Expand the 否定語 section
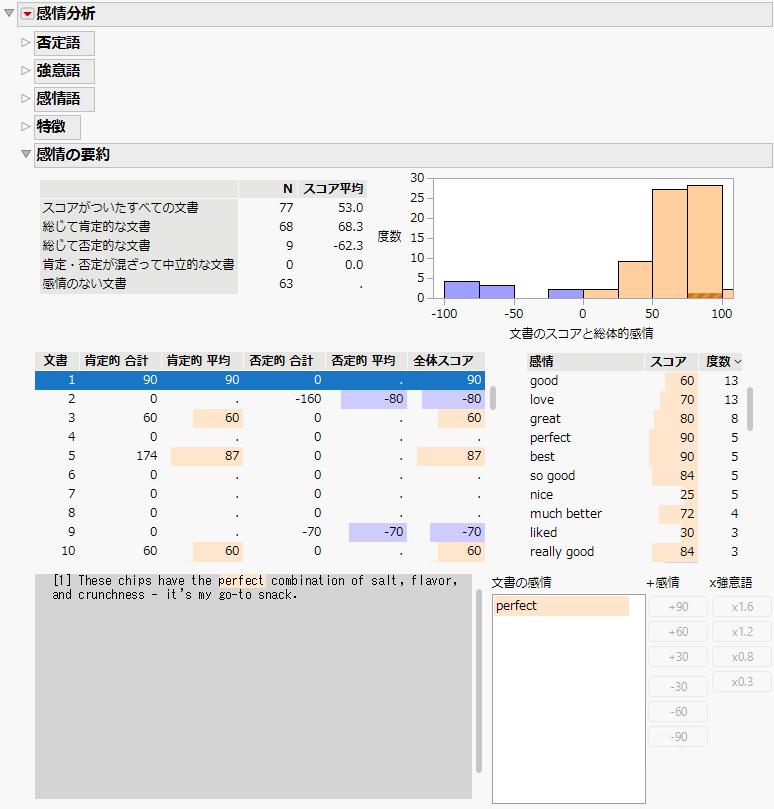The image size is (774, 809). [25, 43]
